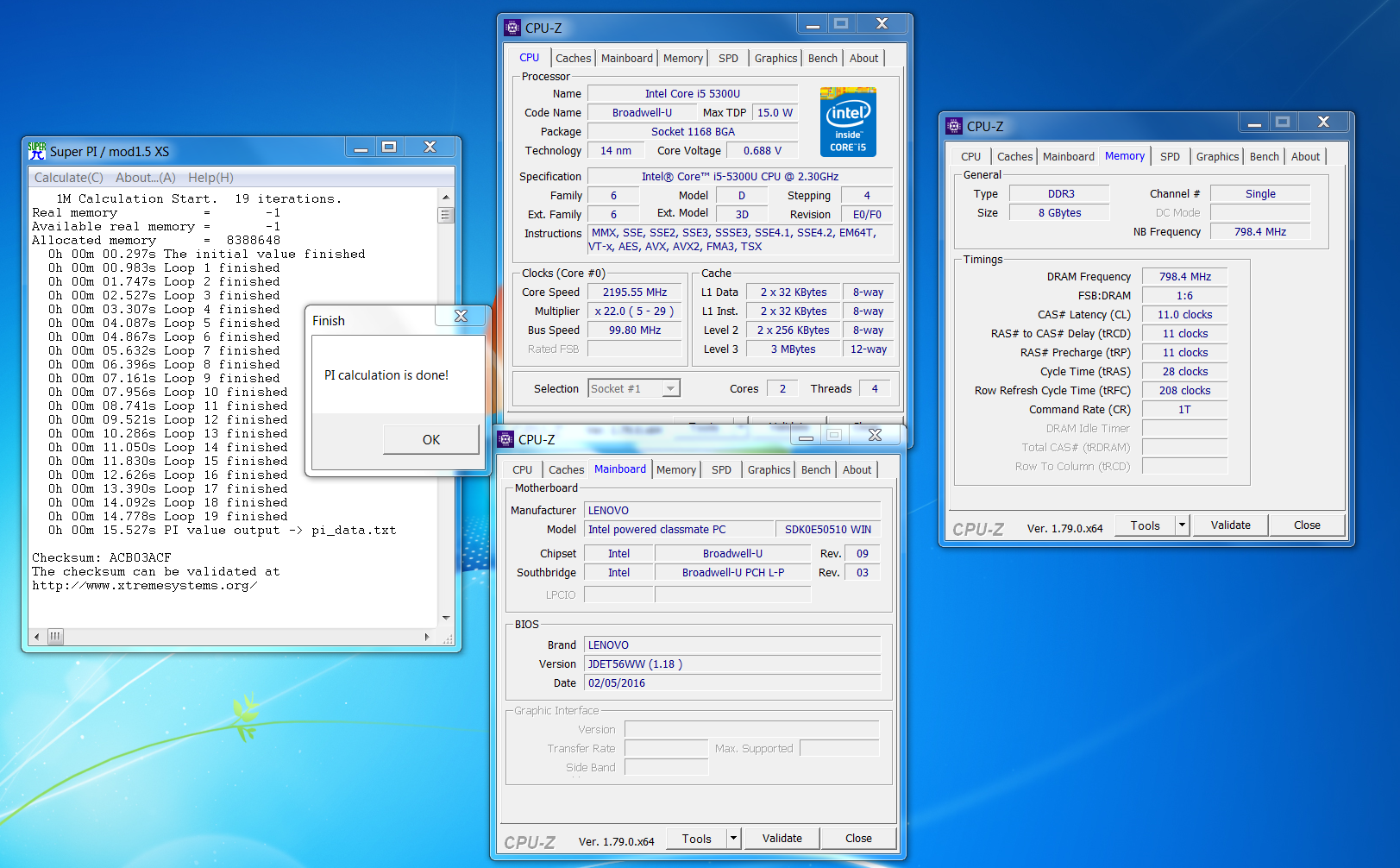Image resolution: width=1400 pixels, height=868 pixels.
Task: Maximize the Super PI window
Action: [x=389, y=148]
